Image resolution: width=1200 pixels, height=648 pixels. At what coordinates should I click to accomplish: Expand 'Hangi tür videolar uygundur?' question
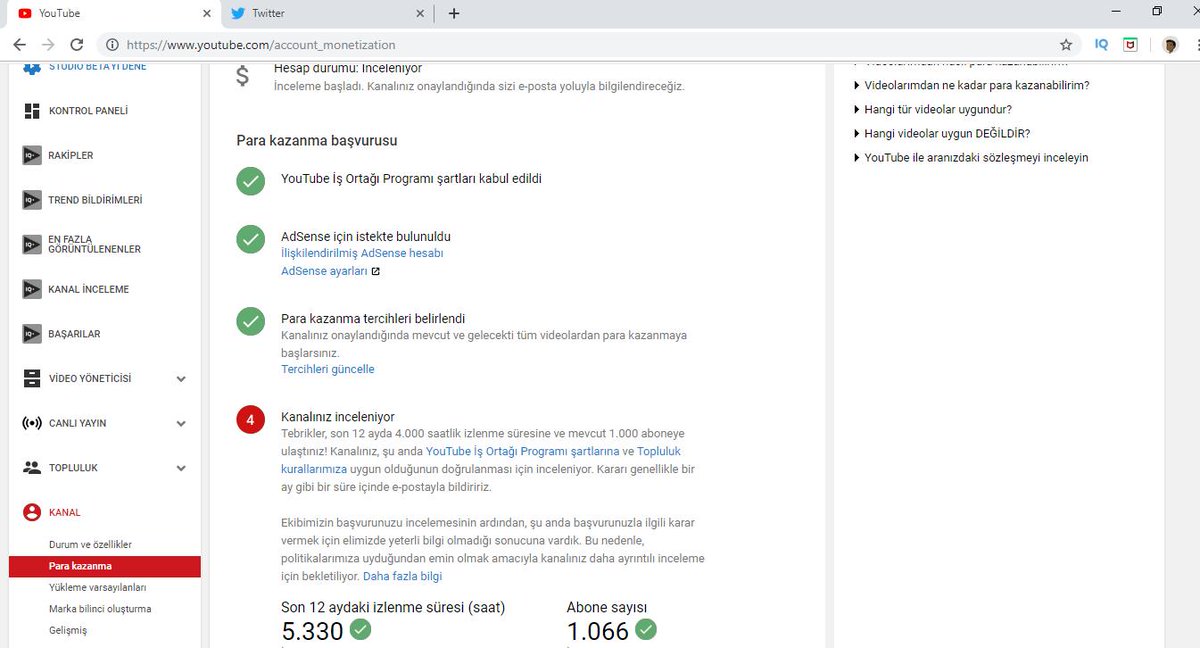click(x=932, y=109)
